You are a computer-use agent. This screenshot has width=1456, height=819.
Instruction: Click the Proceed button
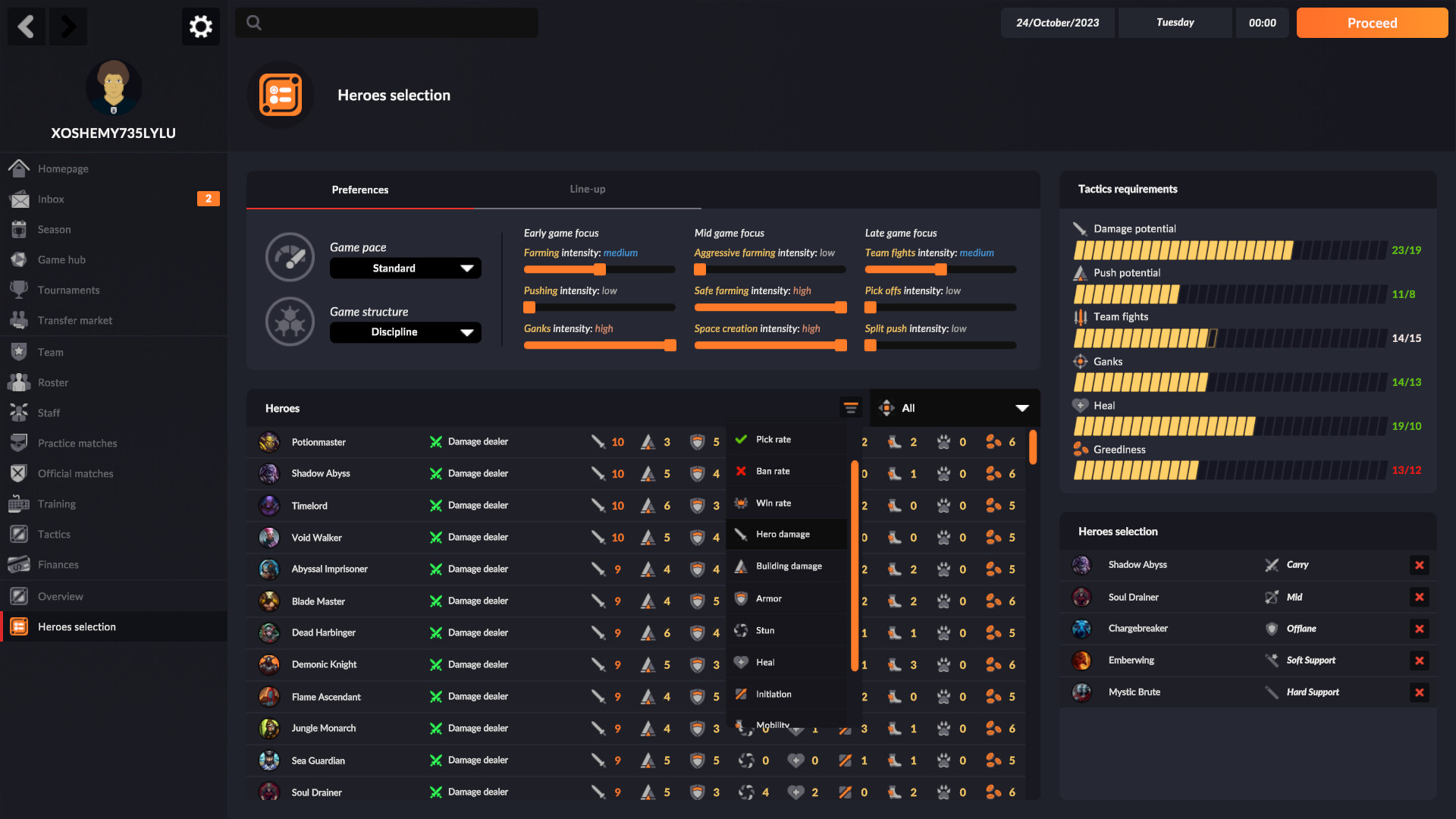(1371, 23)
